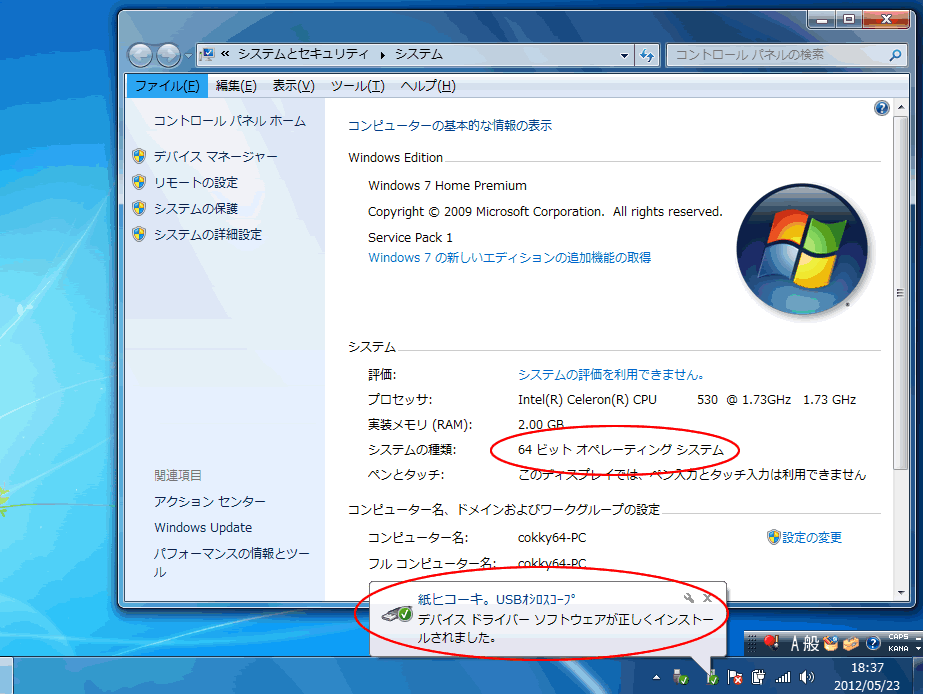Open the ツール(T) menu
The image size is (925, 694).
coord(357,86)
